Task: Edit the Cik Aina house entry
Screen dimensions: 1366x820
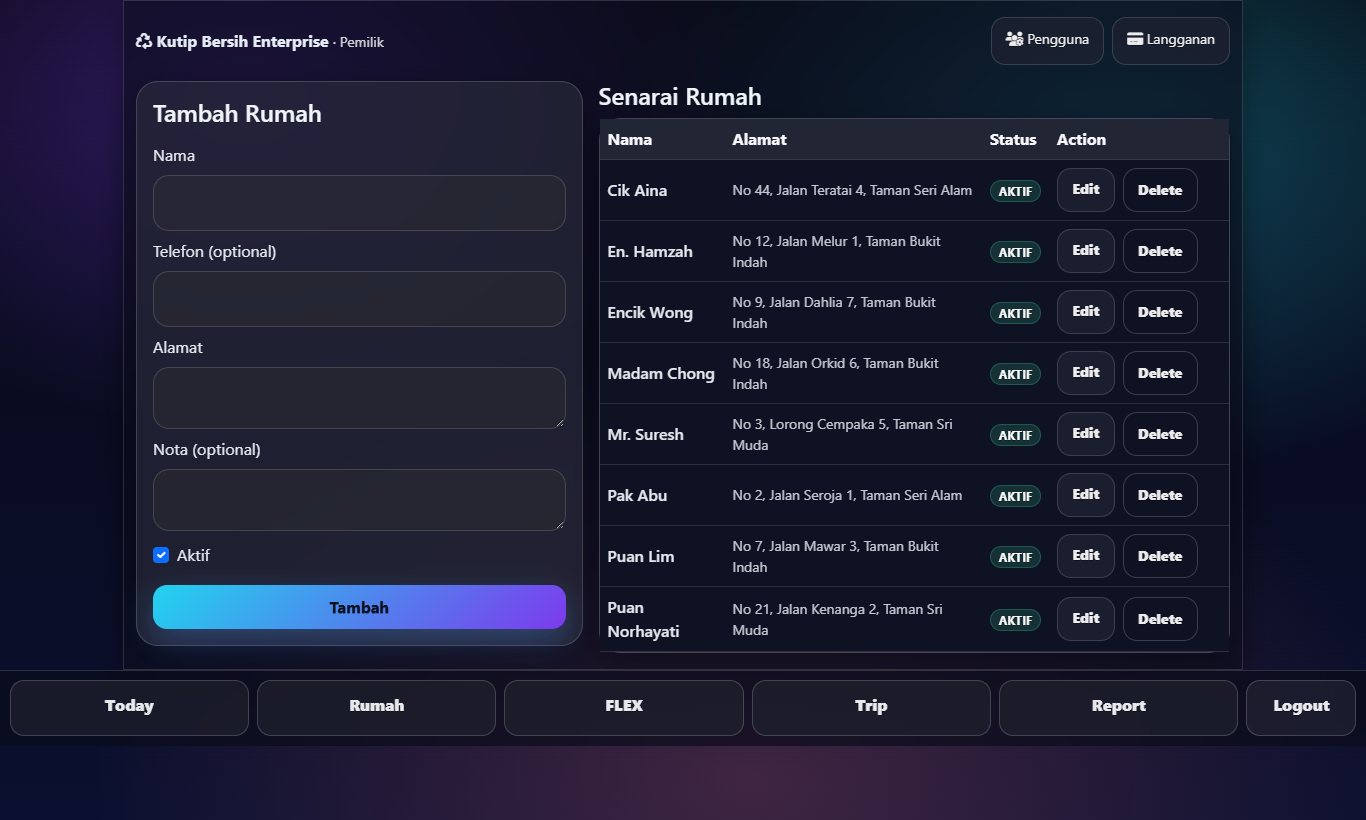Action: pos(1085,190)
